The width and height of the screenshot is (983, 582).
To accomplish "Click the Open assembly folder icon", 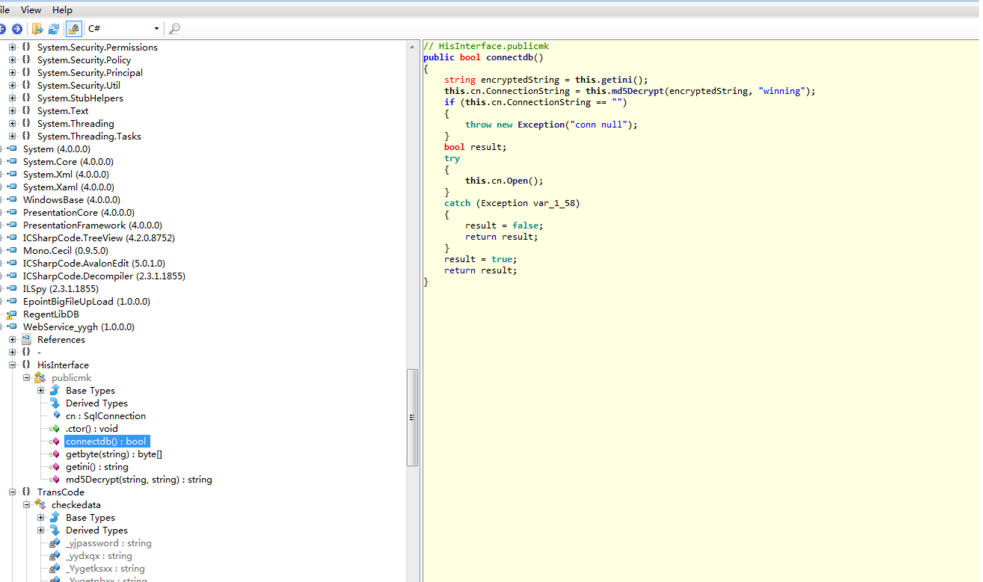I will pyautogui.click(x=38, y=29).
